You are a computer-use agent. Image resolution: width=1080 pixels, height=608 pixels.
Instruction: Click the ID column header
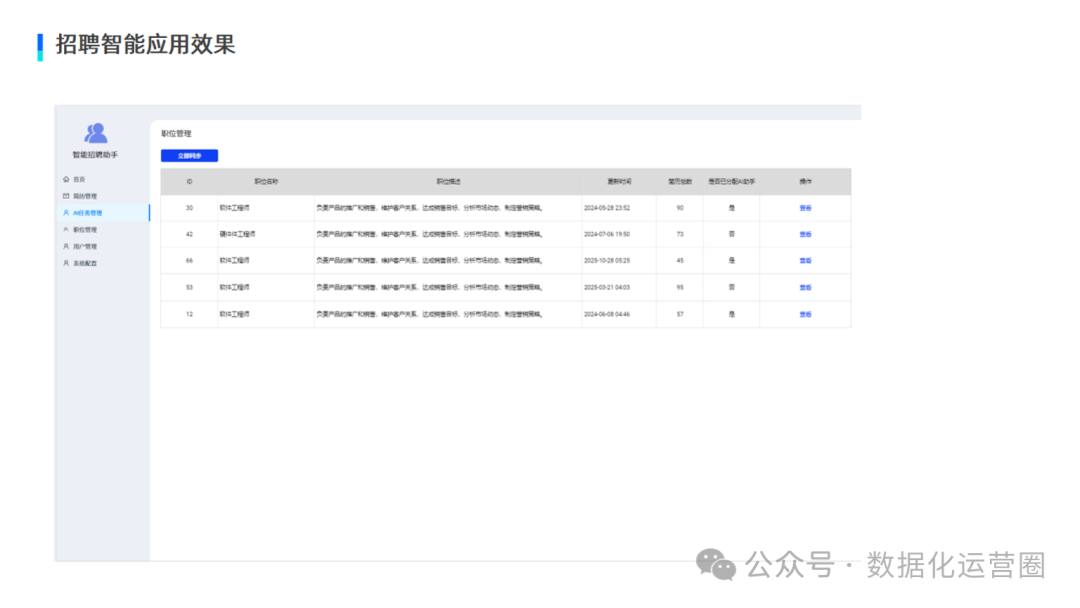(189, 182)
